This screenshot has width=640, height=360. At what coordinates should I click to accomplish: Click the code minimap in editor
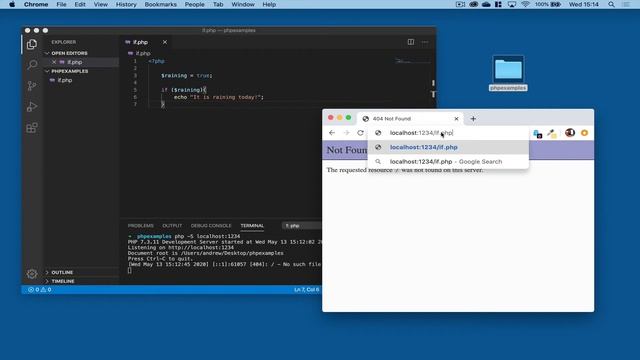click(x=412, y=62)
